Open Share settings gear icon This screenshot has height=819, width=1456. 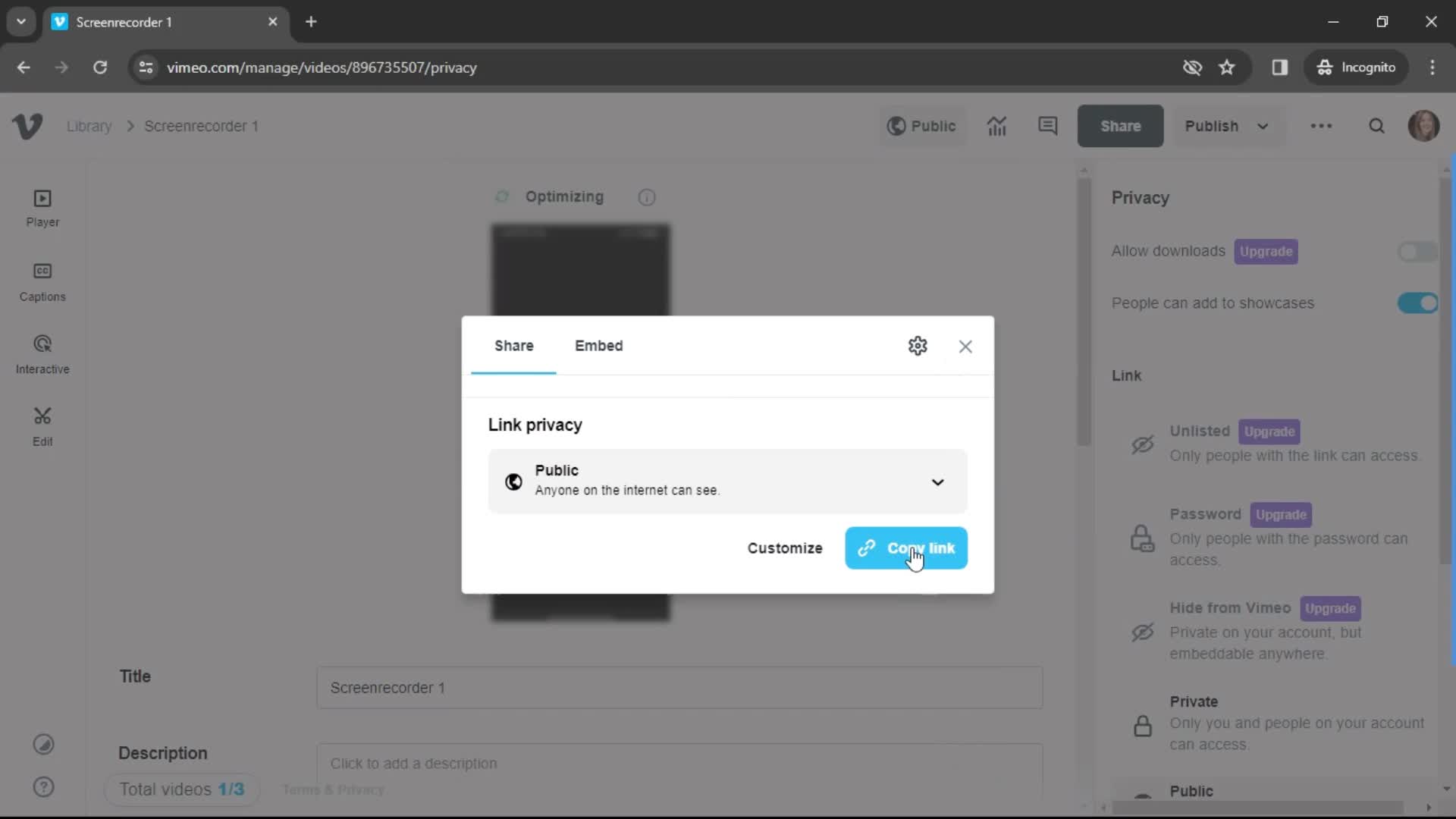[918, 345]
